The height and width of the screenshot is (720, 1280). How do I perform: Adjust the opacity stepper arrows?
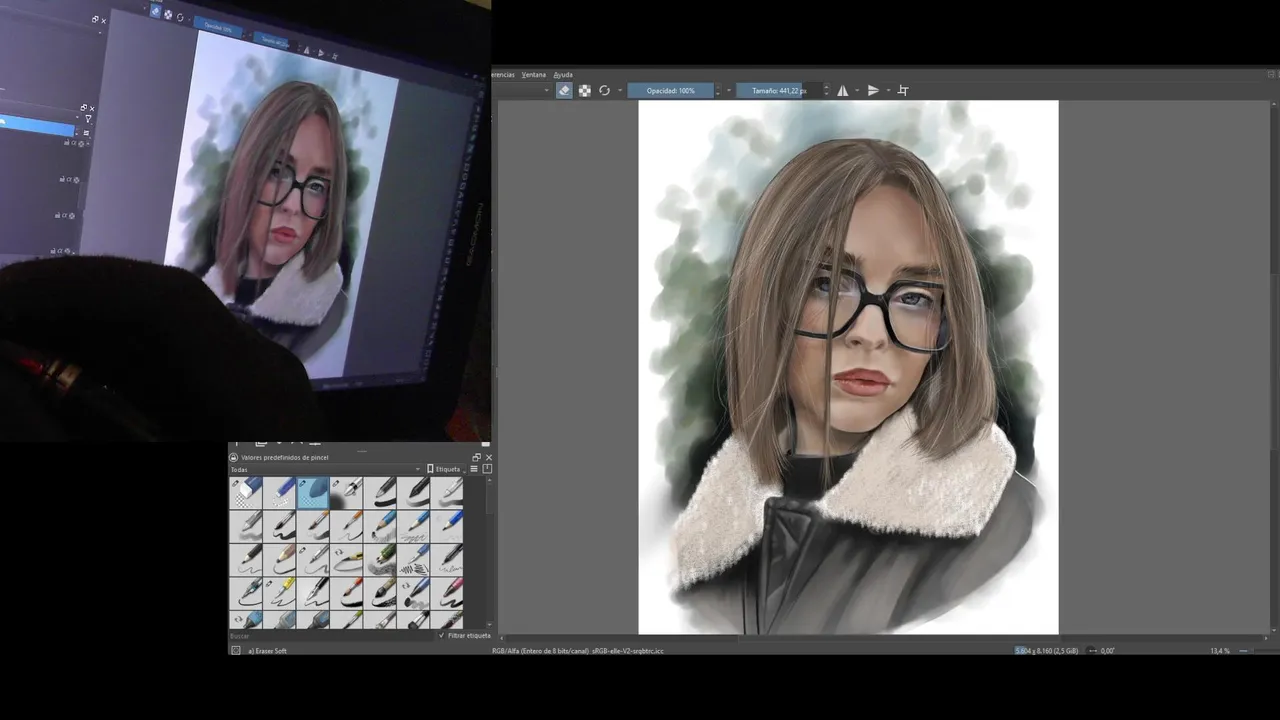point(717,90)
